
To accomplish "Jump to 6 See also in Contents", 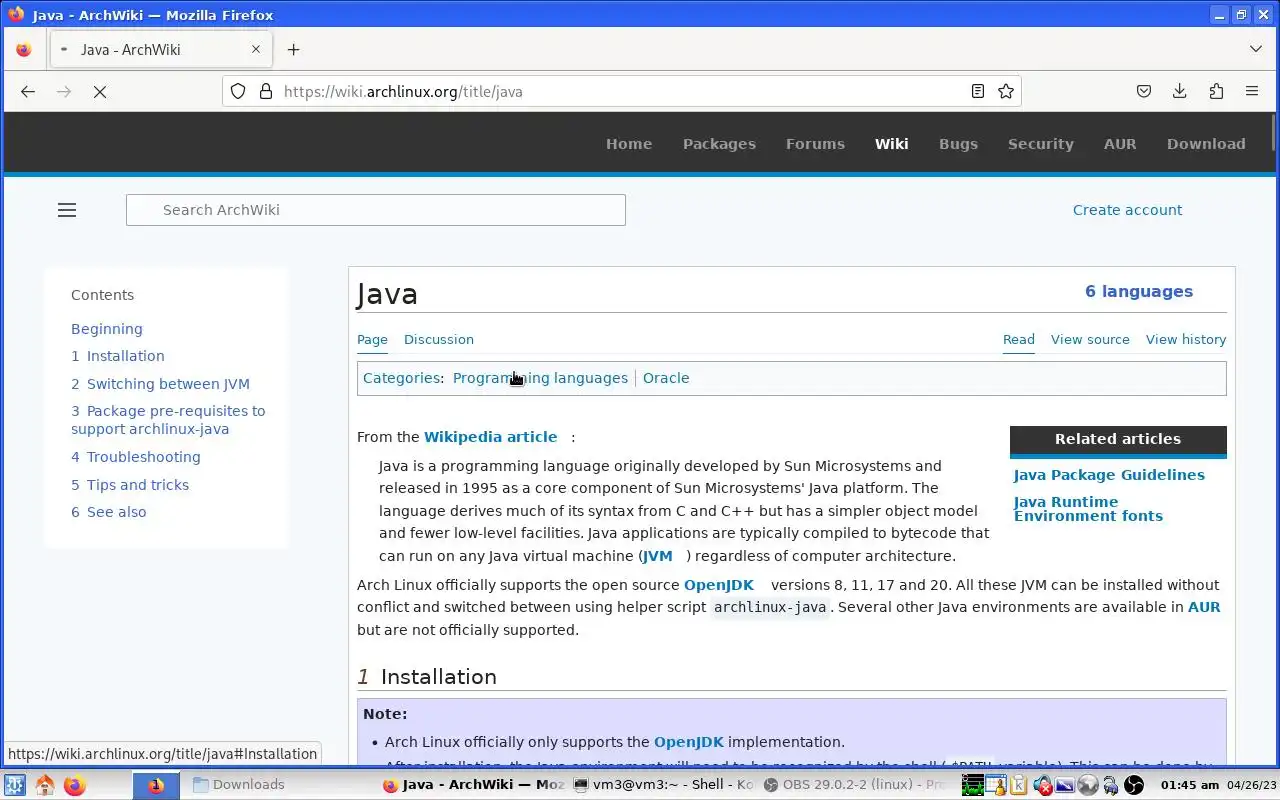I will 109,512.
